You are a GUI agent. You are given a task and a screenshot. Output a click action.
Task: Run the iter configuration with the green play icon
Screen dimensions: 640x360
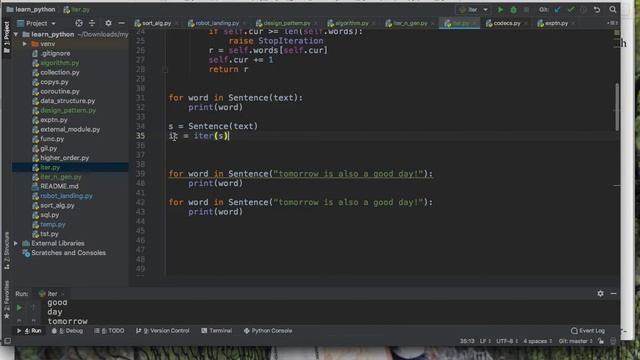point(500,9)
